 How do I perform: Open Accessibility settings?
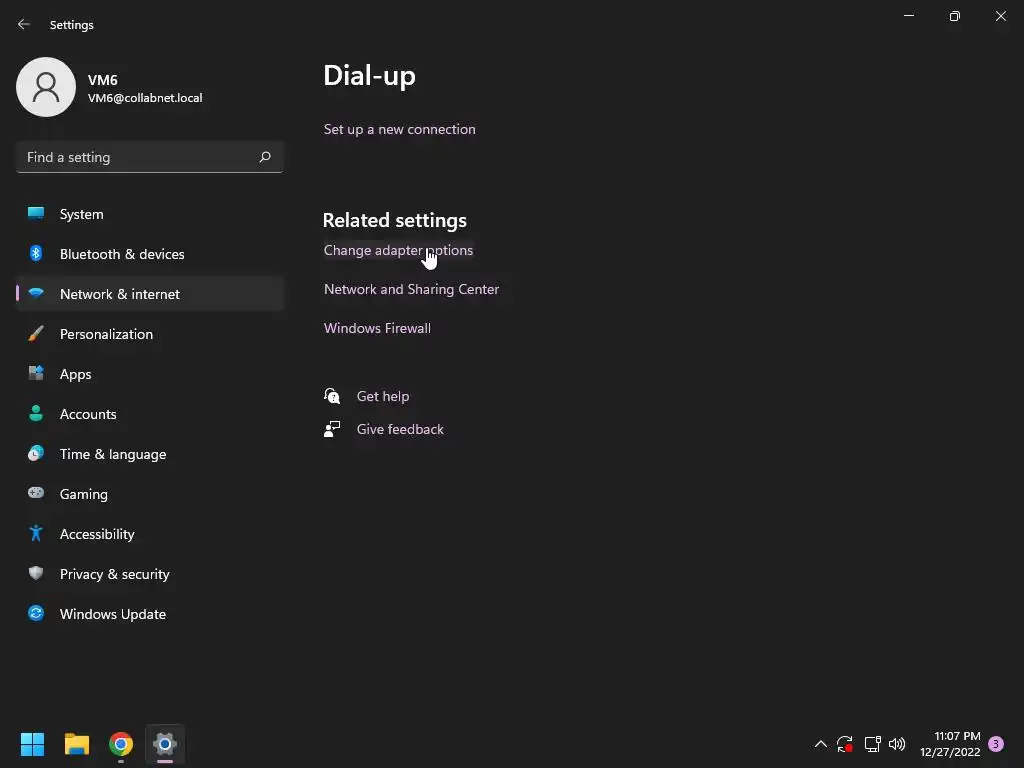click(x=150, y=534)
